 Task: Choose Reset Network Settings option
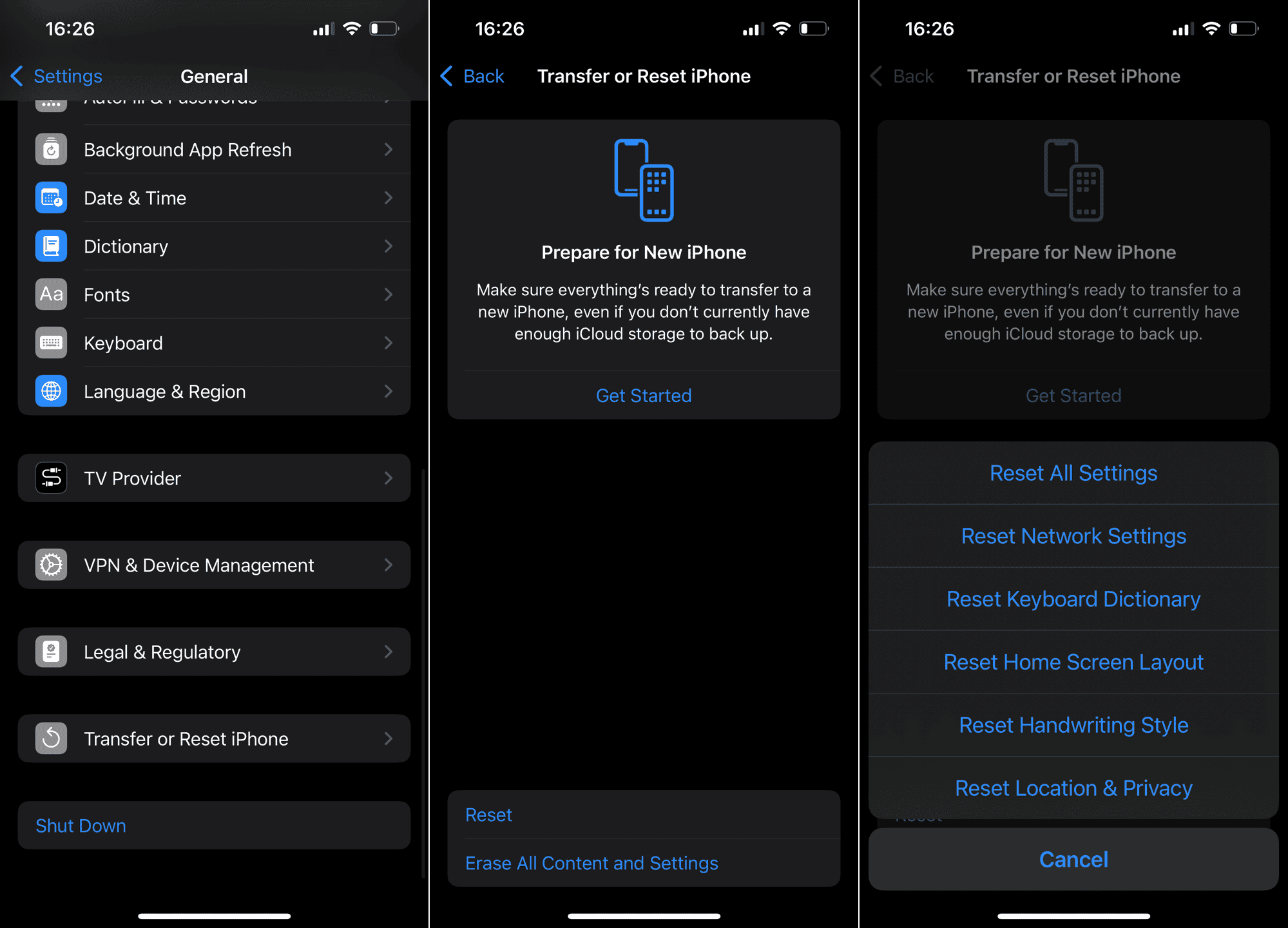1073,536
